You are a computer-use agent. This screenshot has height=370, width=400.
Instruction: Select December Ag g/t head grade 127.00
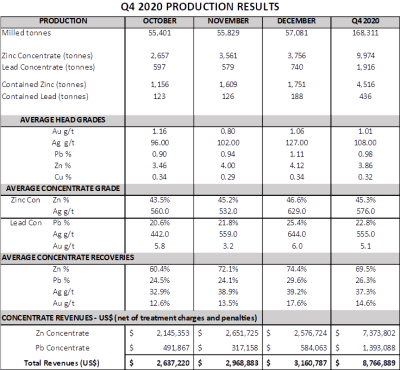(x=297, y=143)
